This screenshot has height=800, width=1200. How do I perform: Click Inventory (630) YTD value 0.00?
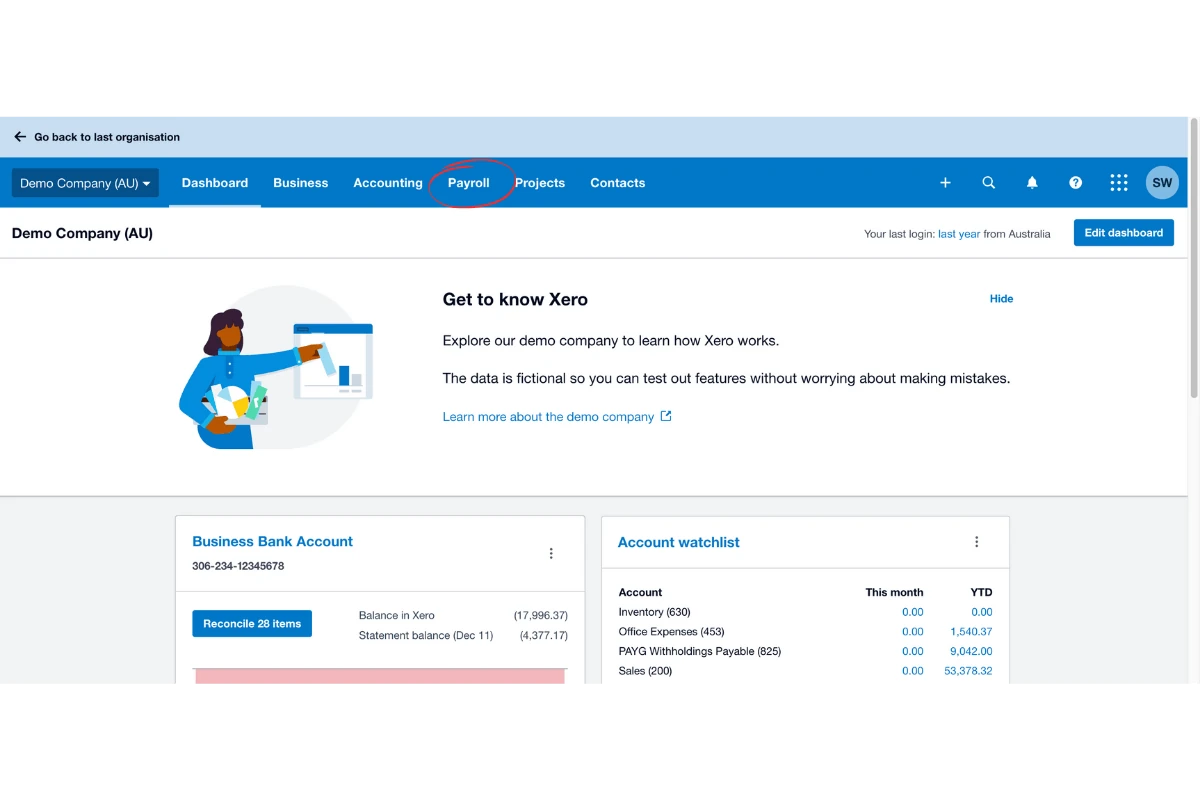tap(982, 612)
